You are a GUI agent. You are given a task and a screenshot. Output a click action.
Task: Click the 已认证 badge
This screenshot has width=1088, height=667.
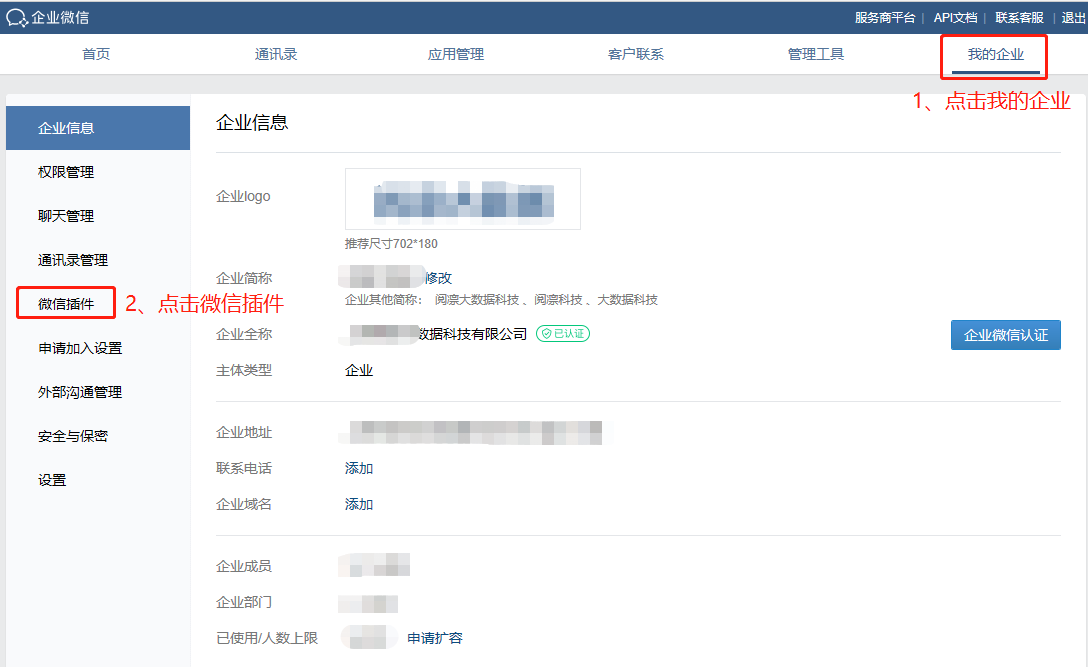coord(563,334)
